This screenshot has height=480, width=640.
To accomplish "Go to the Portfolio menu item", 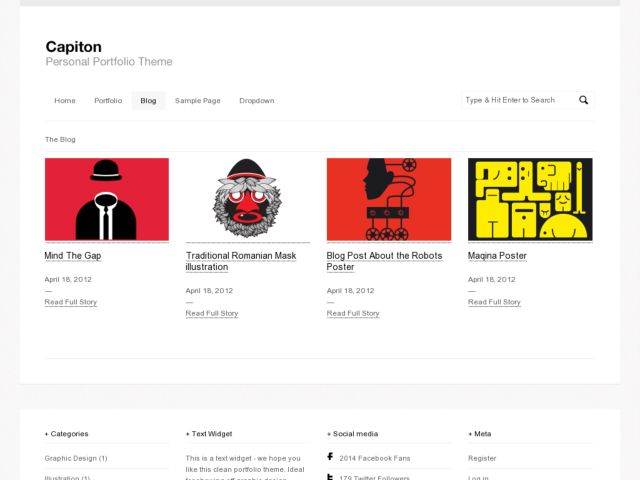I will [x=108, y=101].
